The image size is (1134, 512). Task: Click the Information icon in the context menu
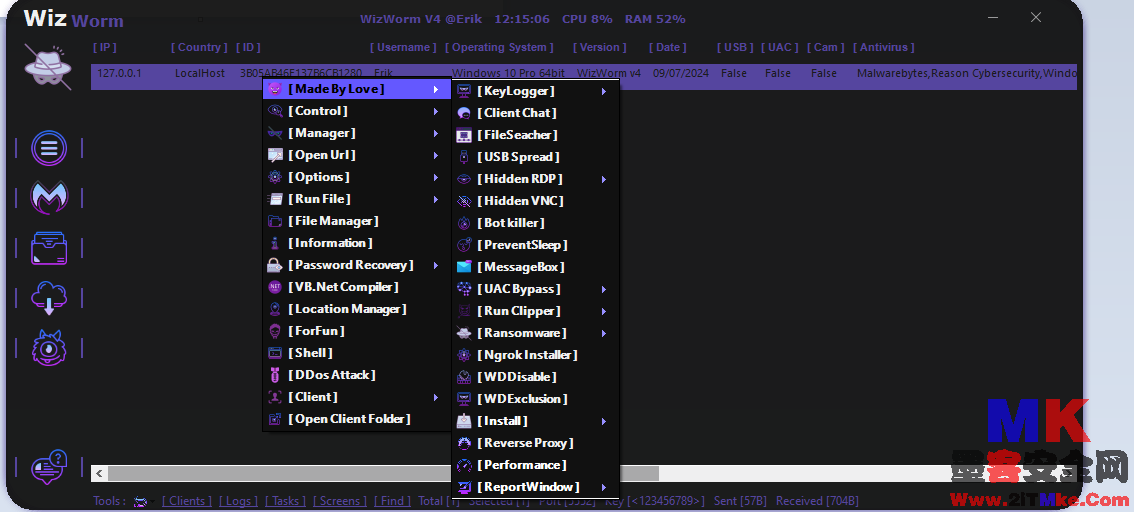(x=275, y=243)
